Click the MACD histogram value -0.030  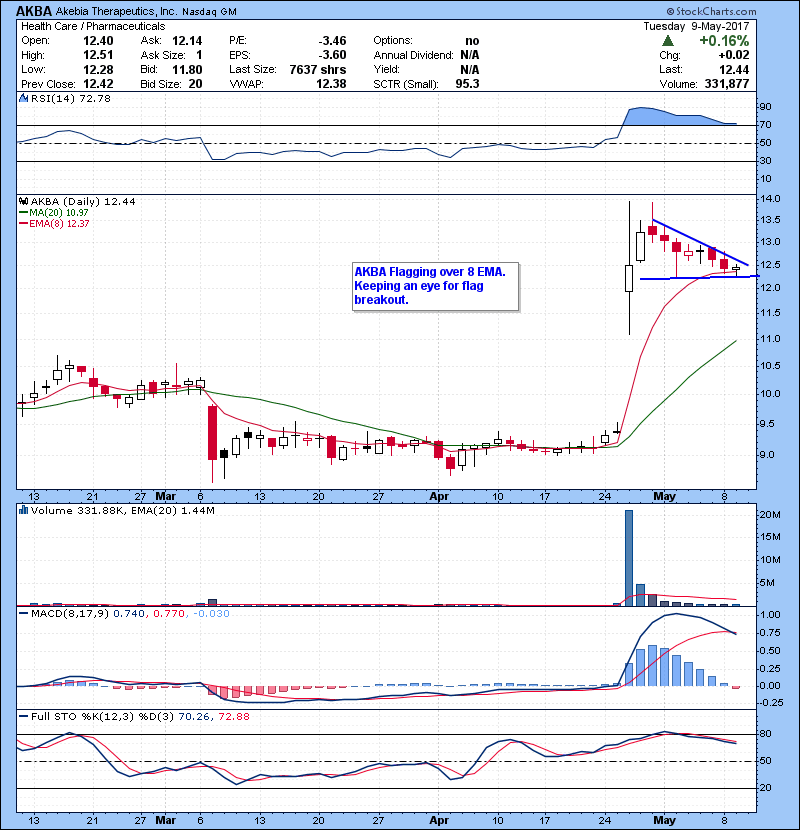point(211,614)
